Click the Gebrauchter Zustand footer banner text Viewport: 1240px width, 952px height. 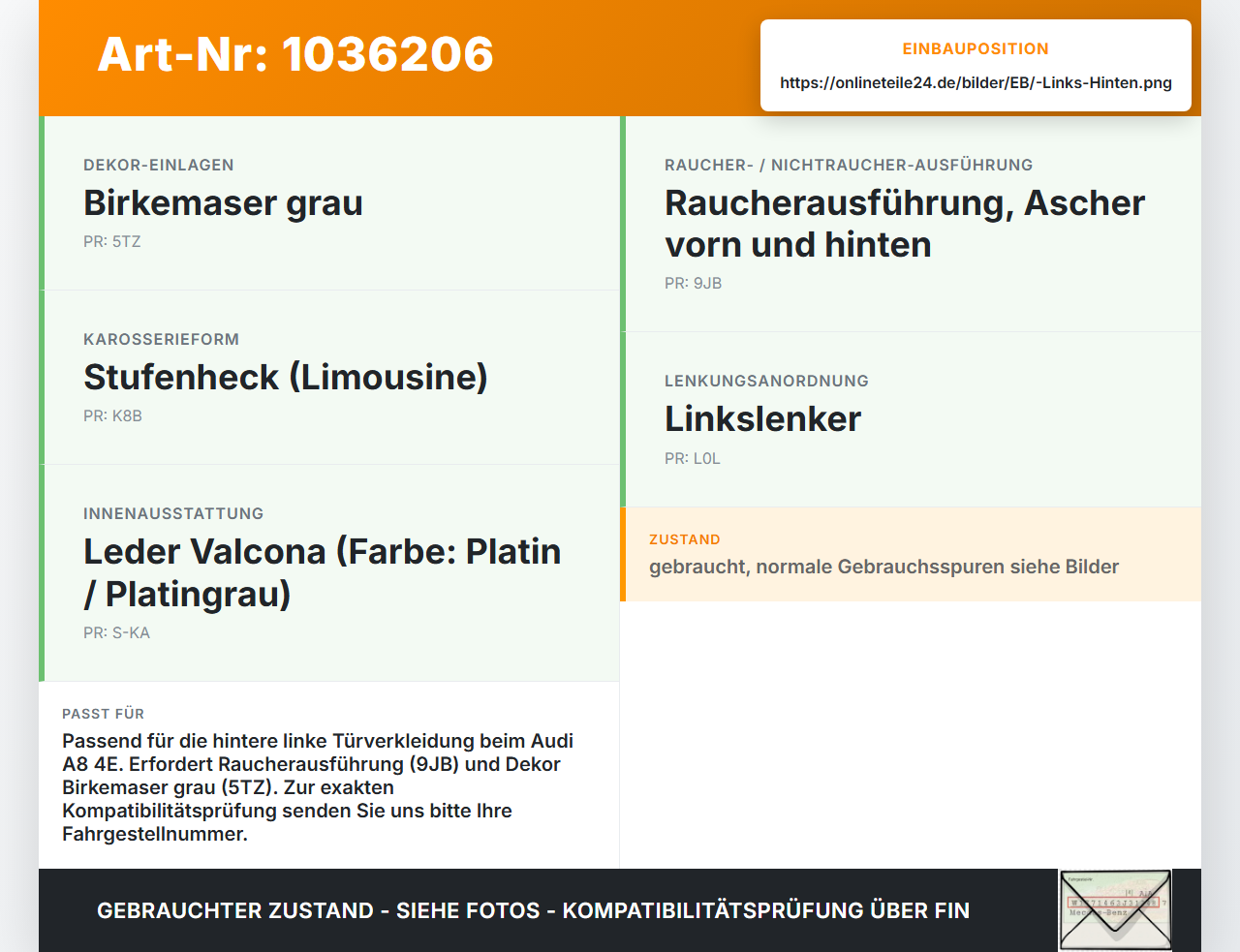533,910
